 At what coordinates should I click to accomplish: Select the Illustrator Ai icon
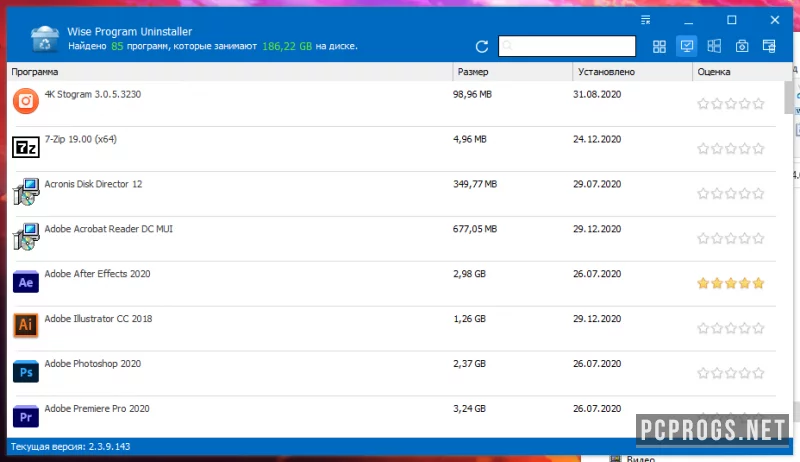pyautogui.click(x=26, y=325)
